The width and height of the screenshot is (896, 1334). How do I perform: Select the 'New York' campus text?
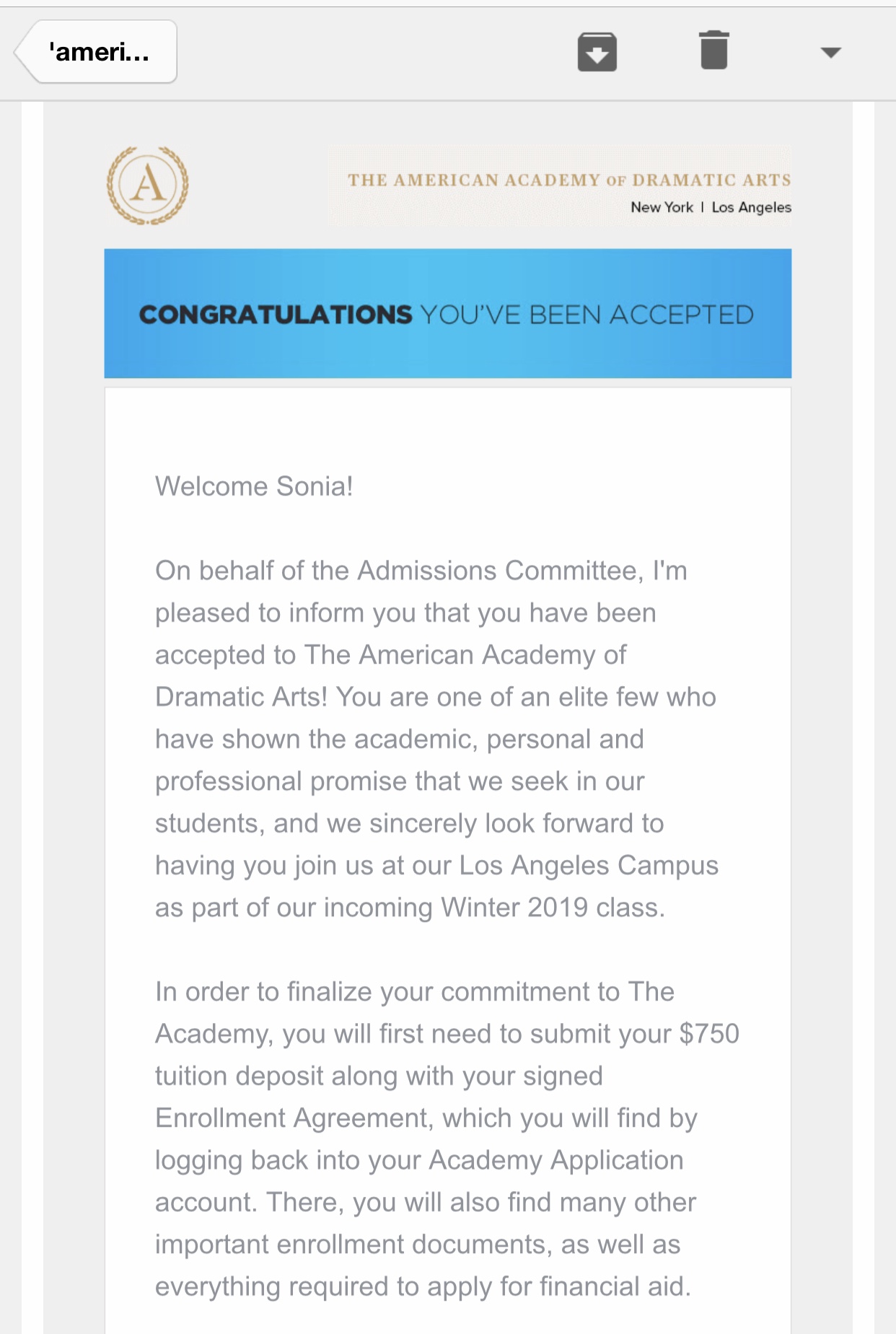(662, 208)
